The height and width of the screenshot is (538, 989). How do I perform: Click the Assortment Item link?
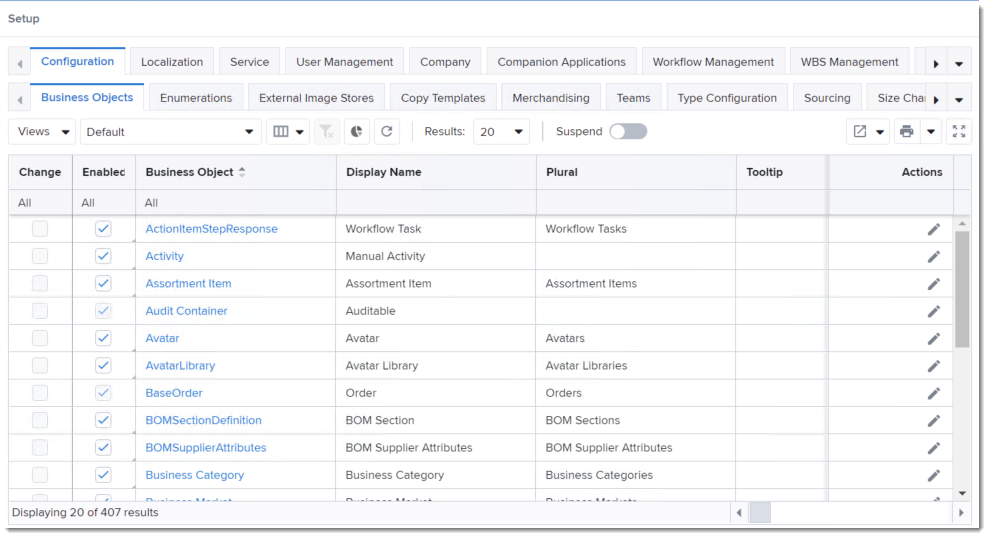188,284
